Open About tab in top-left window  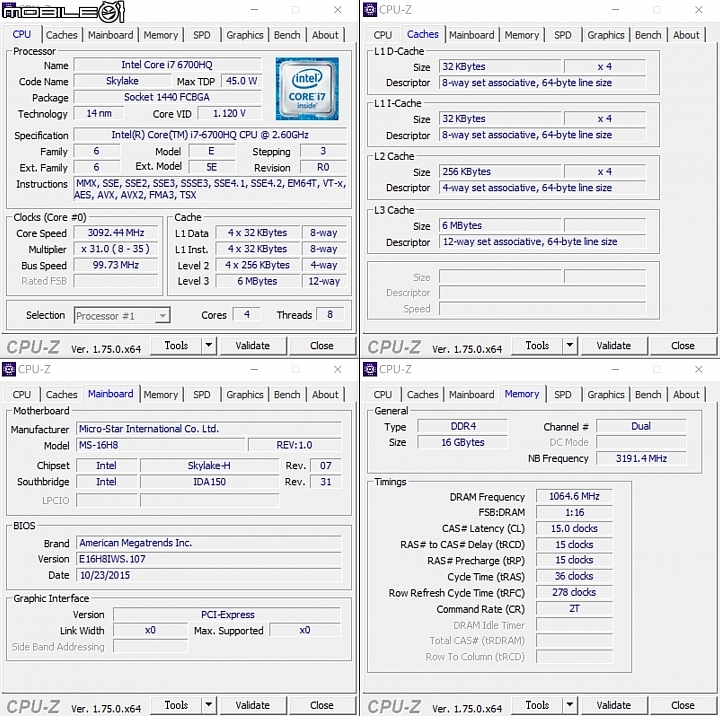coord(325,35)
